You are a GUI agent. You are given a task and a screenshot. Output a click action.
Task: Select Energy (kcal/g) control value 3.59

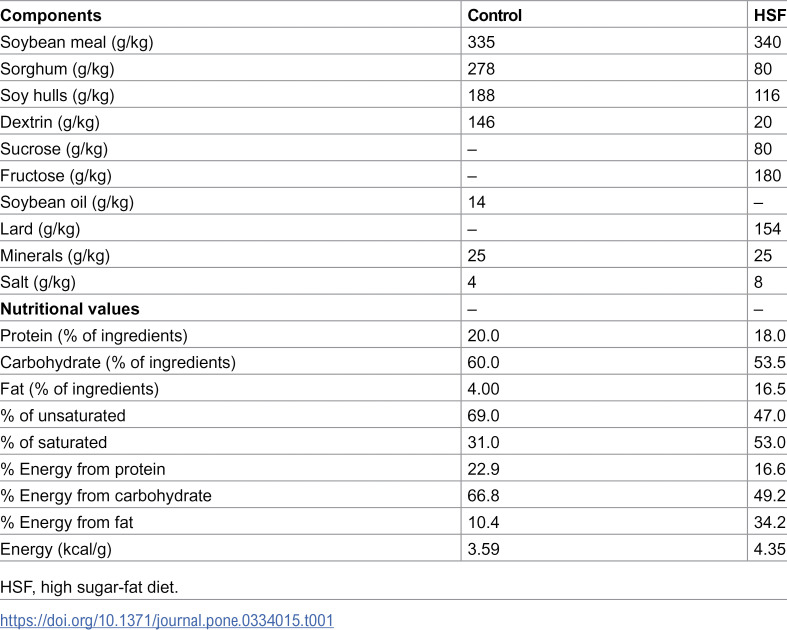[483, 549]
